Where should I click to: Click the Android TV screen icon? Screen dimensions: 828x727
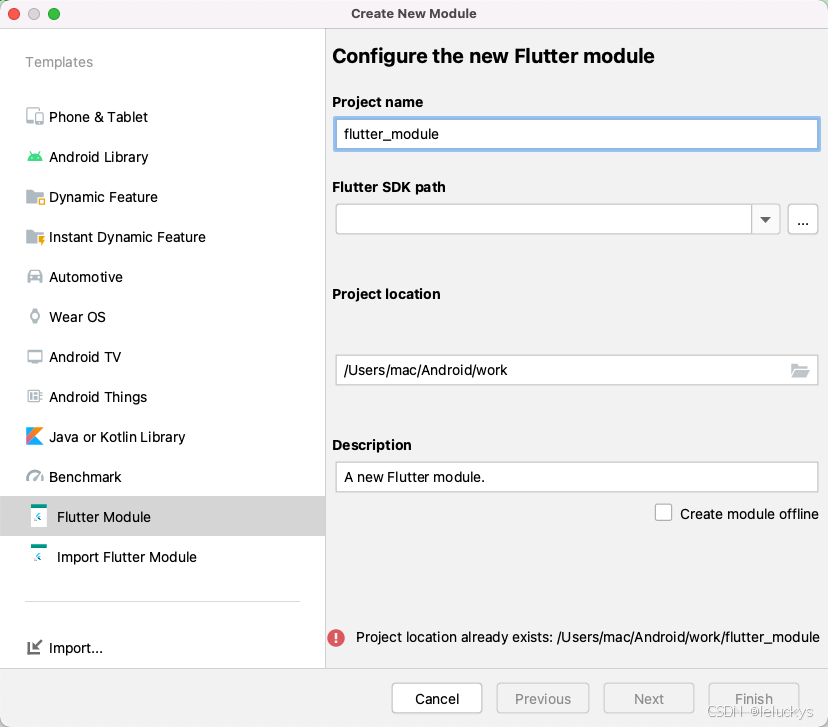pos(35,357)
